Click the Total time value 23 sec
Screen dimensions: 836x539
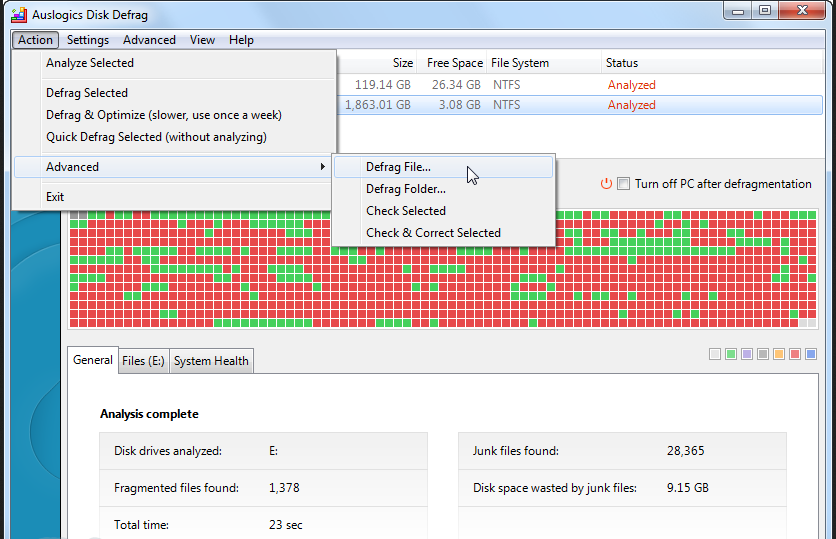pos(286,525)
